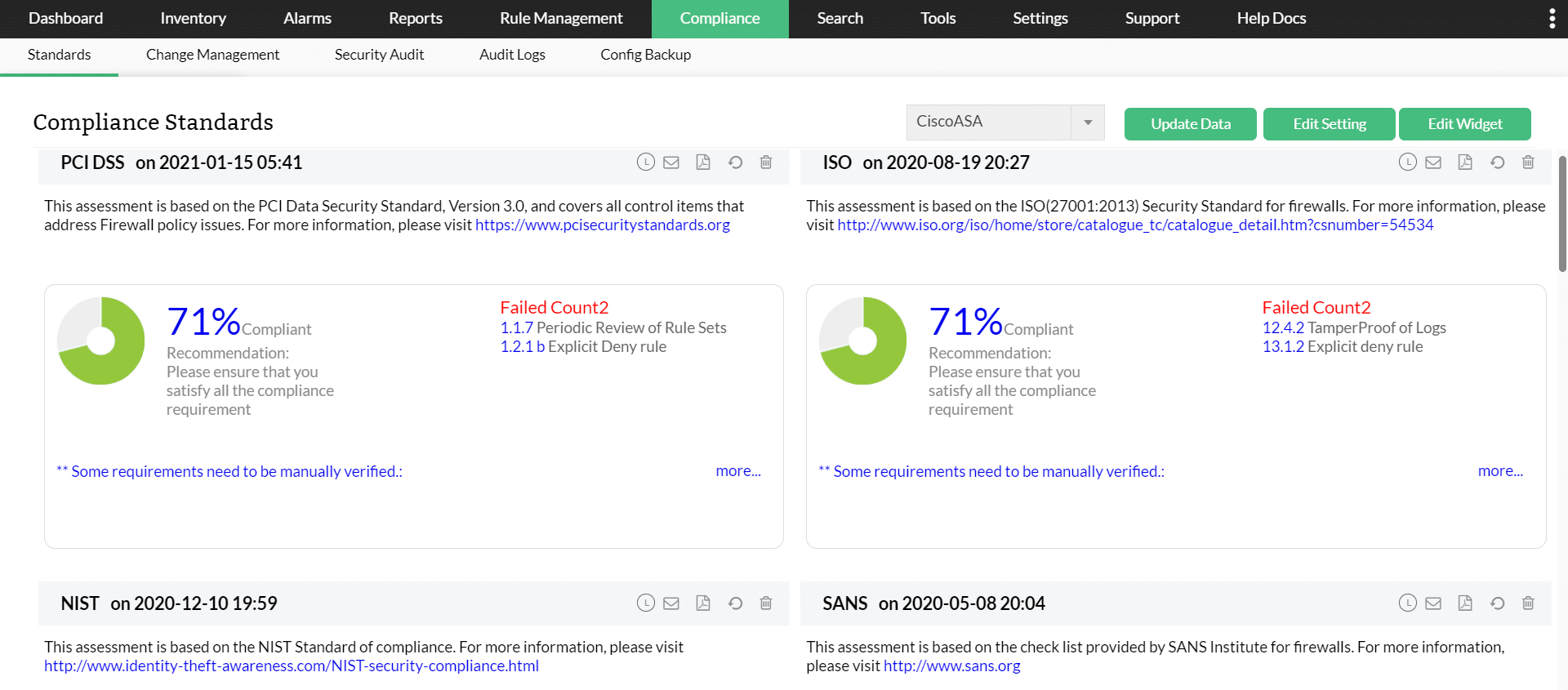
Task: Refresh the NIST compliance report
Action: pos(735,603)
